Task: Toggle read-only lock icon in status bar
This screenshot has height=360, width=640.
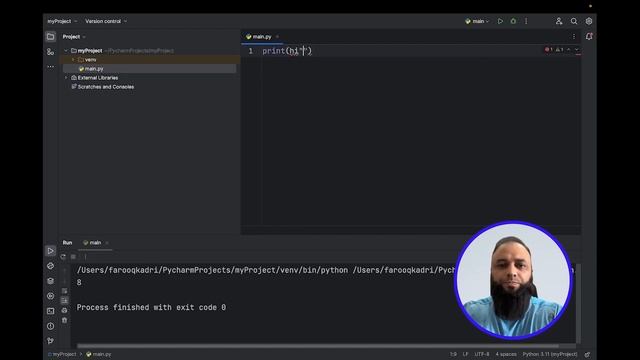Action: point(587,354)
